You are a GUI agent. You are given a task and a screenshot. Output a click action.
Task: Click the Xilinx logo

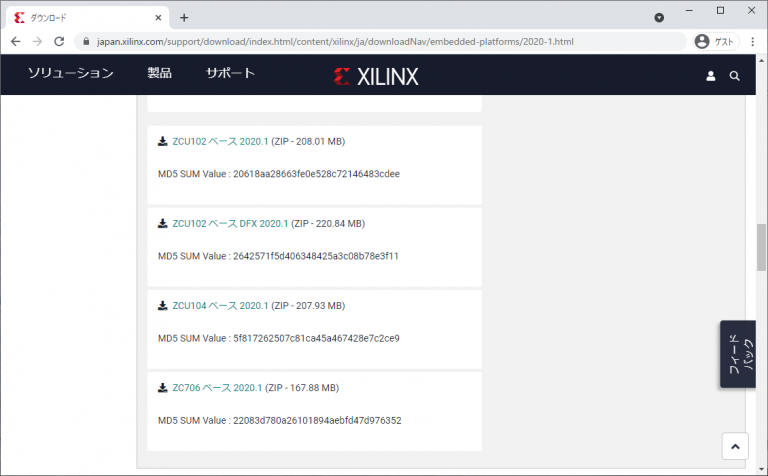(x=376, y=76)
